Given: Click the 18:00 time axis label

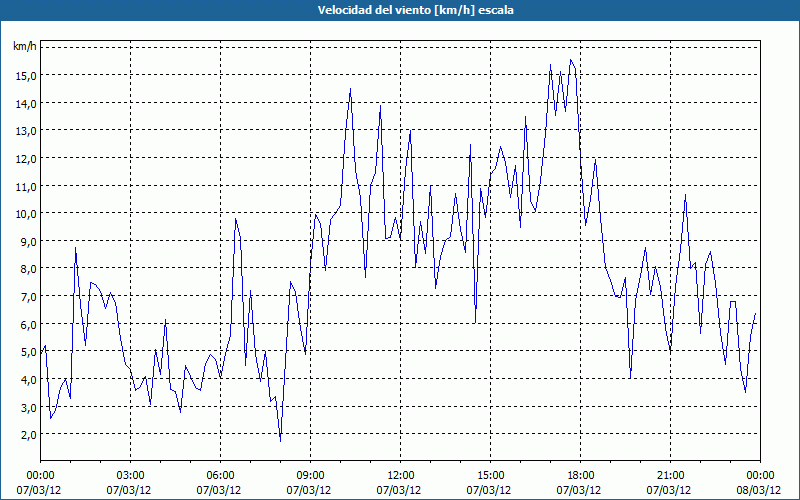Looking at the screenshot, I should (580, 476).
